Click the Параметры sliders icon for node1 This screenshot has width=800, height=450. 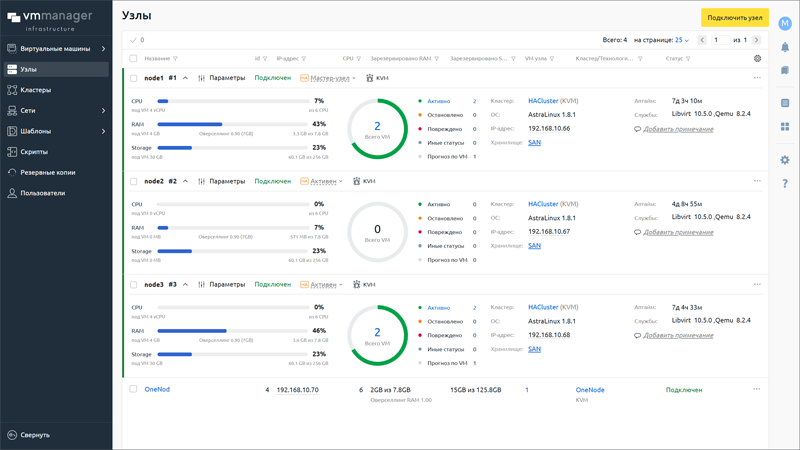pyautogui.click(x=202, y=78)
